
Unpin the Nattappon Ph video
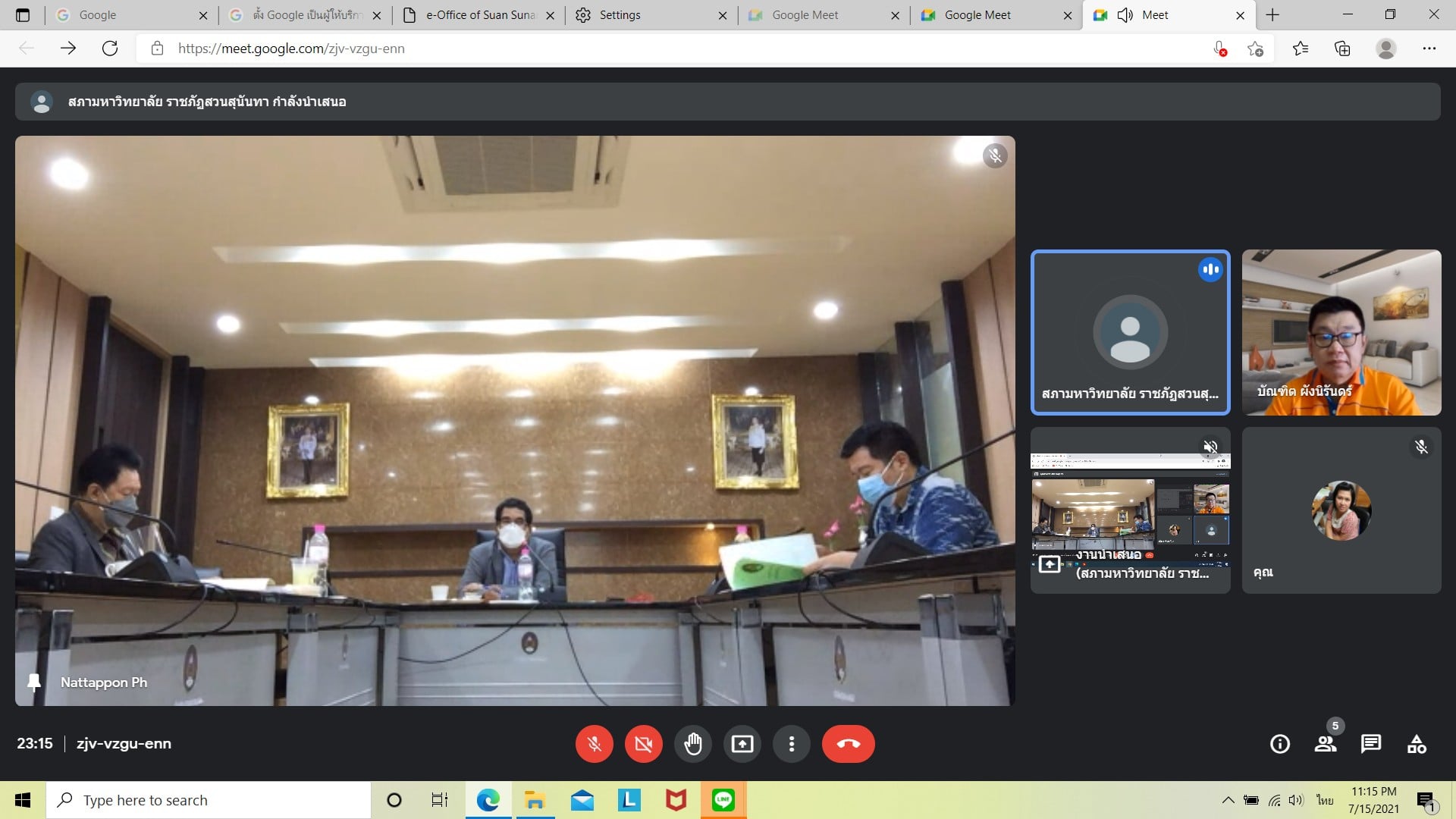[x=34, y=682]
